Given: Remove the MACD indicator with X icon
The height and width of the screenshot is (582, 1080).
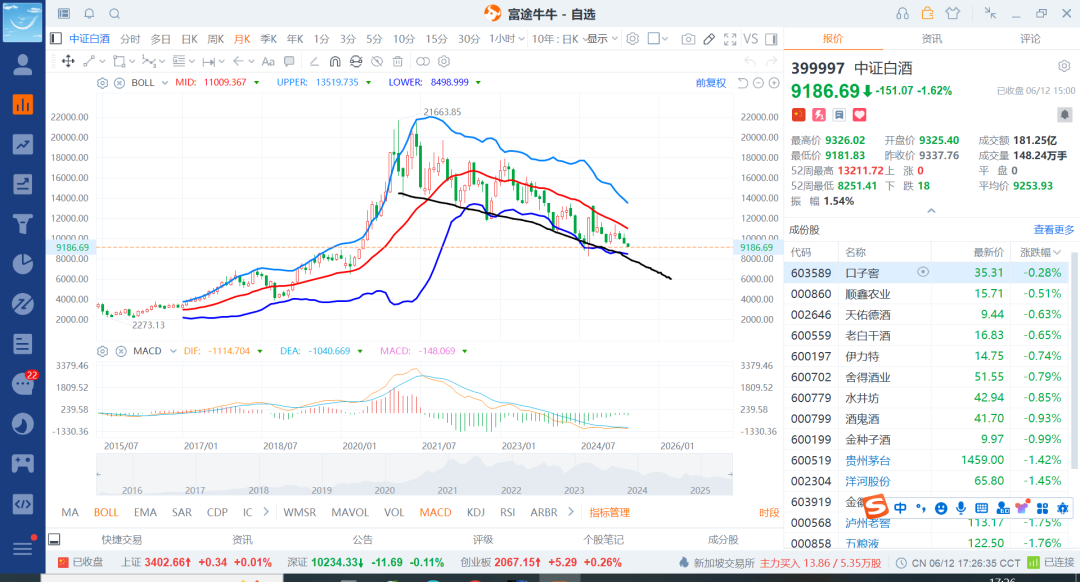Looking at the screenshot, I should pos(121,351).
